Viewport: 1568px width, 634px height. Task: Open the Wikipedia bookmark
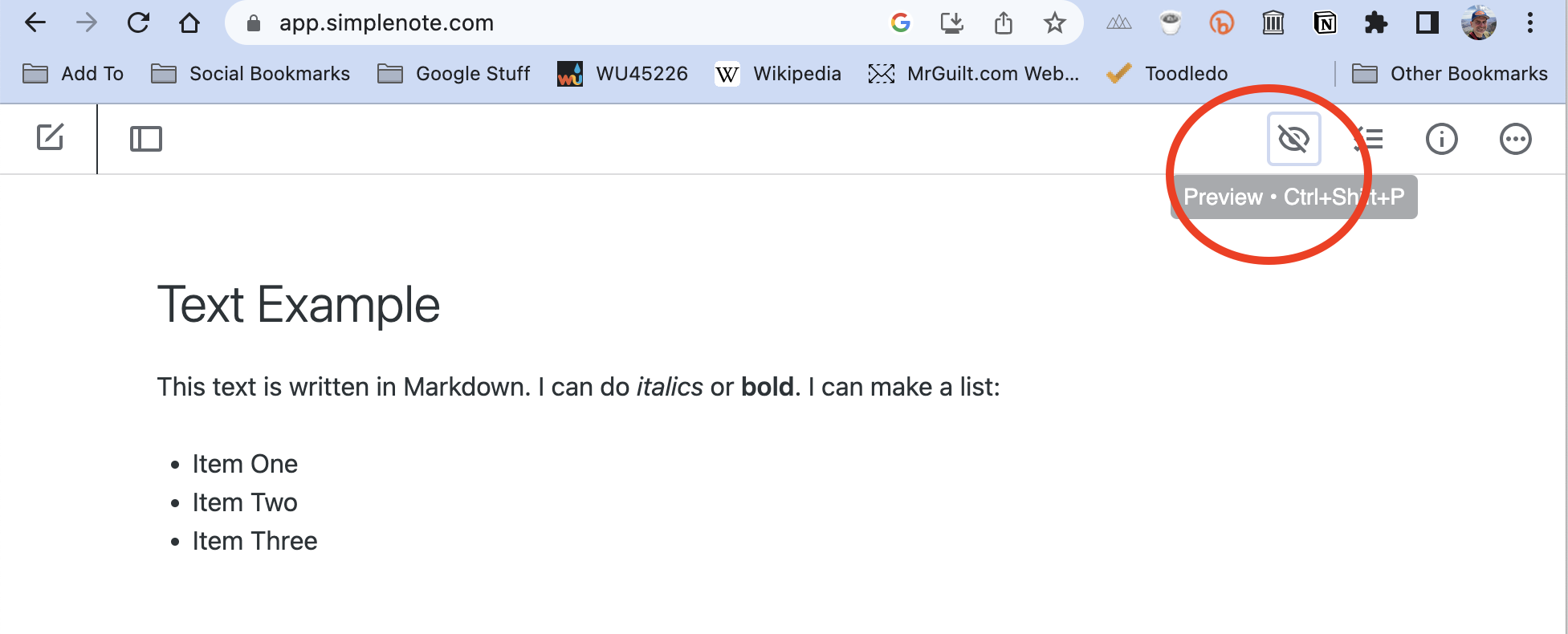778,74
